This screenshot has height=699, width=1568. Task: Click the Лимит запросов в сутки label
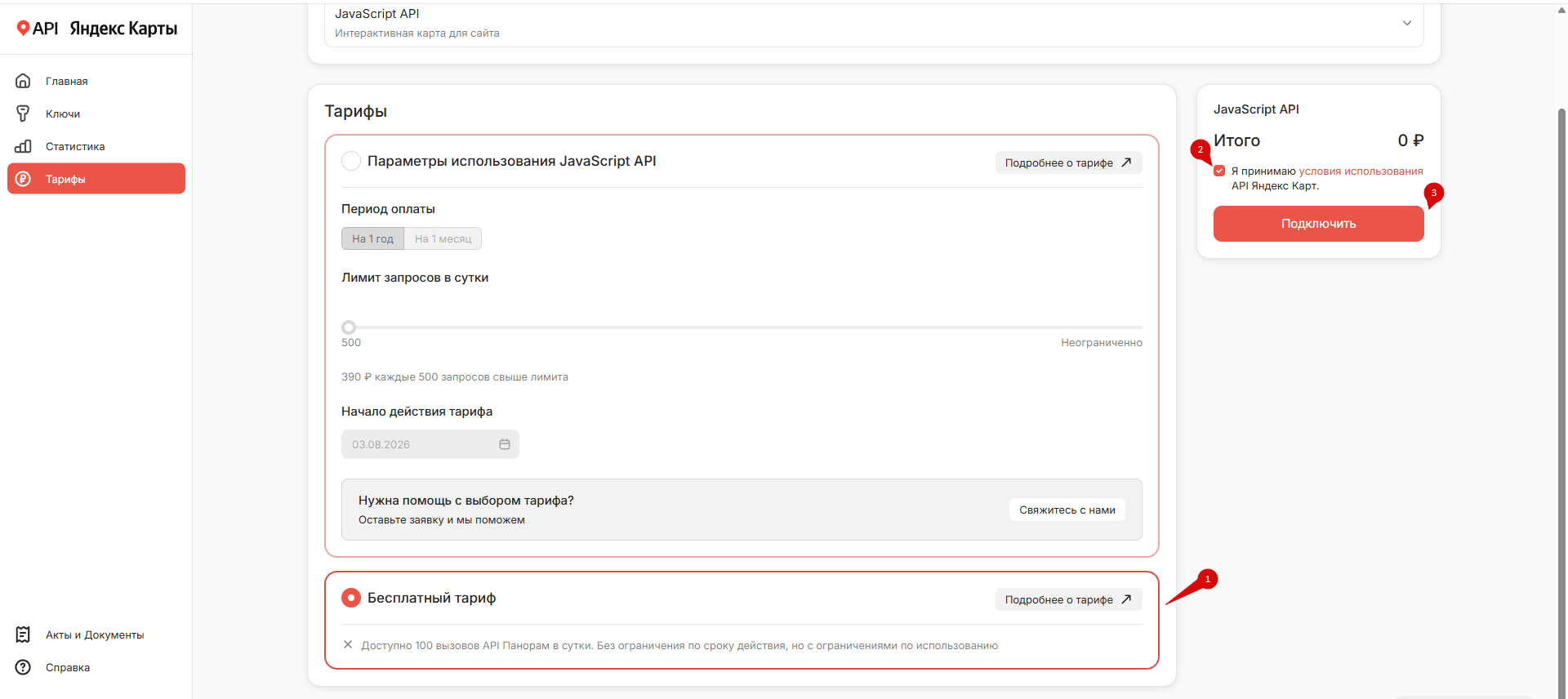[x=415, y=278]
